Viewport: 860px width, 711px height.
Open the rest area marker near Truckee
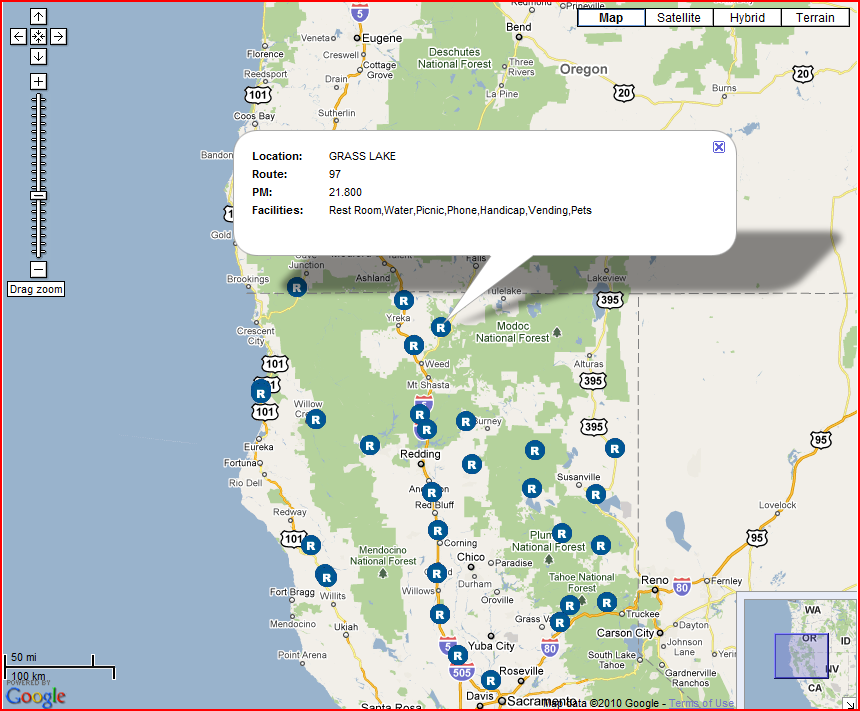tap(608, 602)
